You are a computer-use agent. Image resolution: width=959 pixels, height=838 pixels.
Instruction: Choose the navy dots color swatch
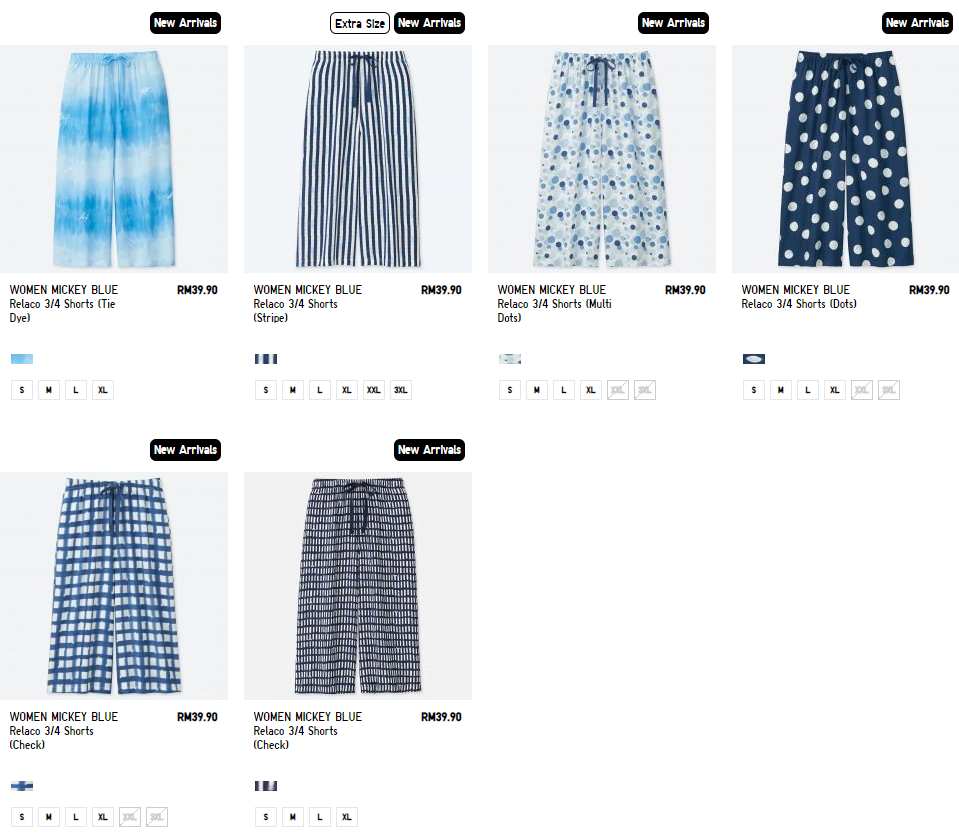(x=754, y=359)
